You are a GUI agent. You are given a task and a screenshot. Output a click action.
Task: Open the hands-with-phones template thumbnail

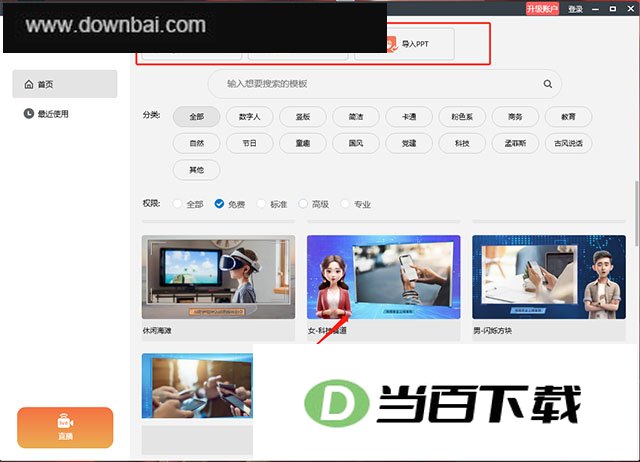pyautogui.click(x=197, y=386)
